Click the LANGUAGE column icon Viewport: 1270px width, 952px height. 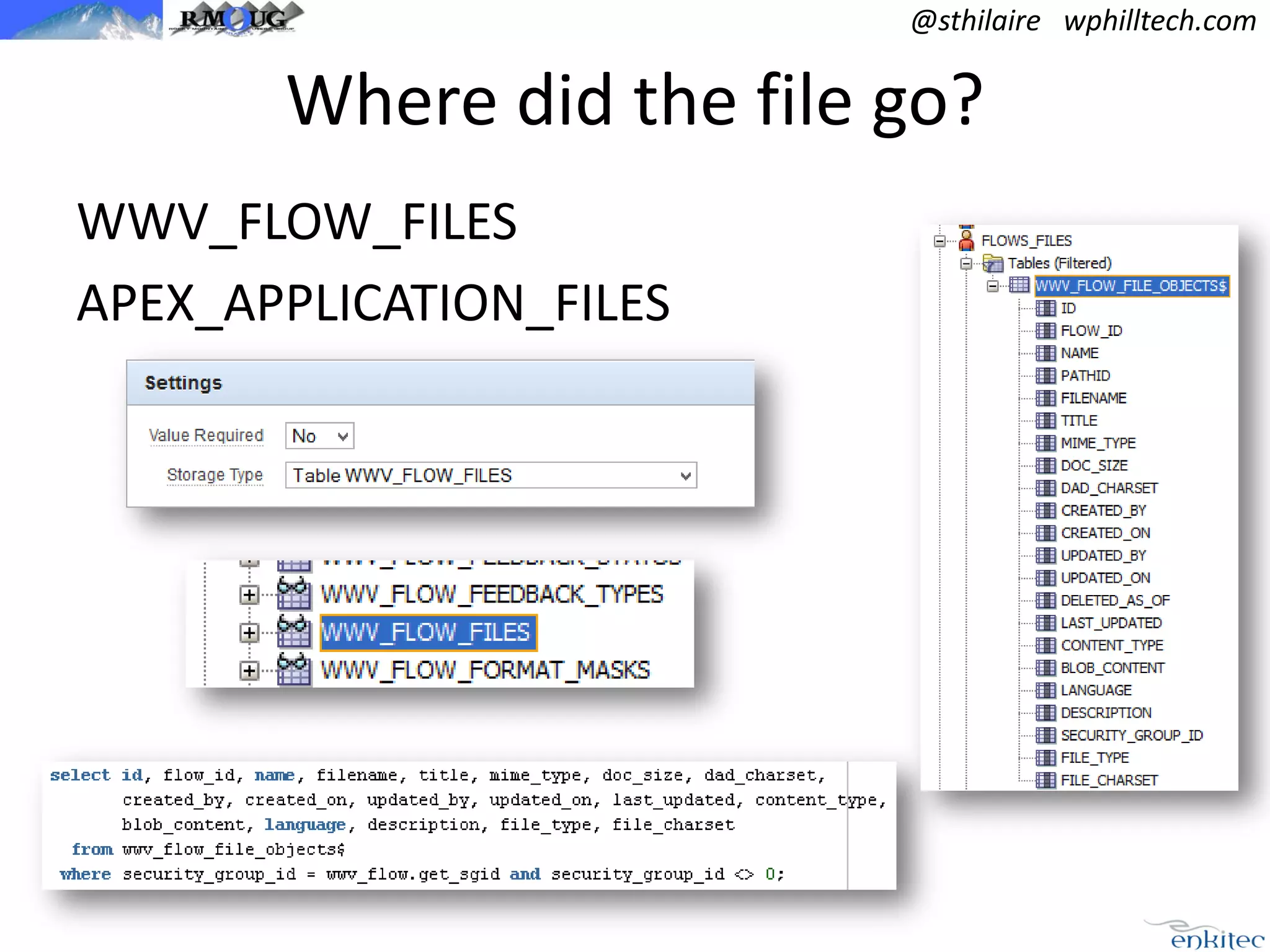click(1046, 690)
